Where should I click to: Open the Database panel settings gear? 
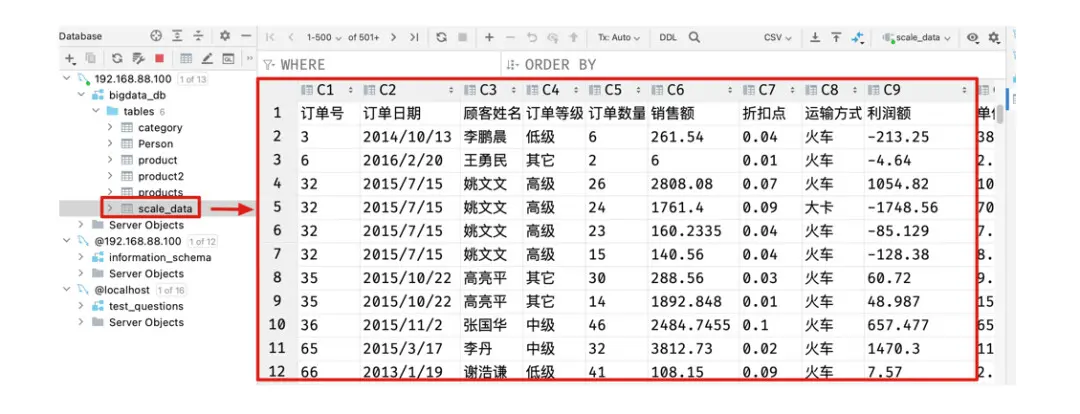coord(225,36)
